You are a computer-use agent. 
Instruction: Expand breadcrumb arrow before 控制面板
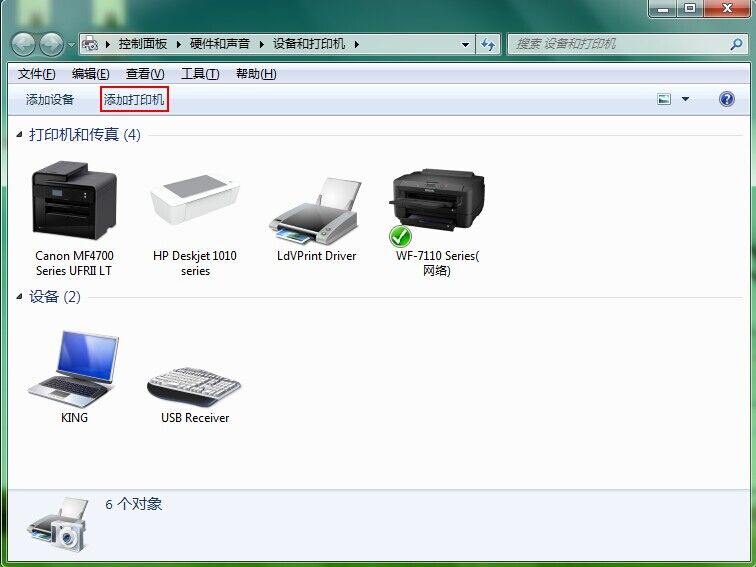point(108,44)
